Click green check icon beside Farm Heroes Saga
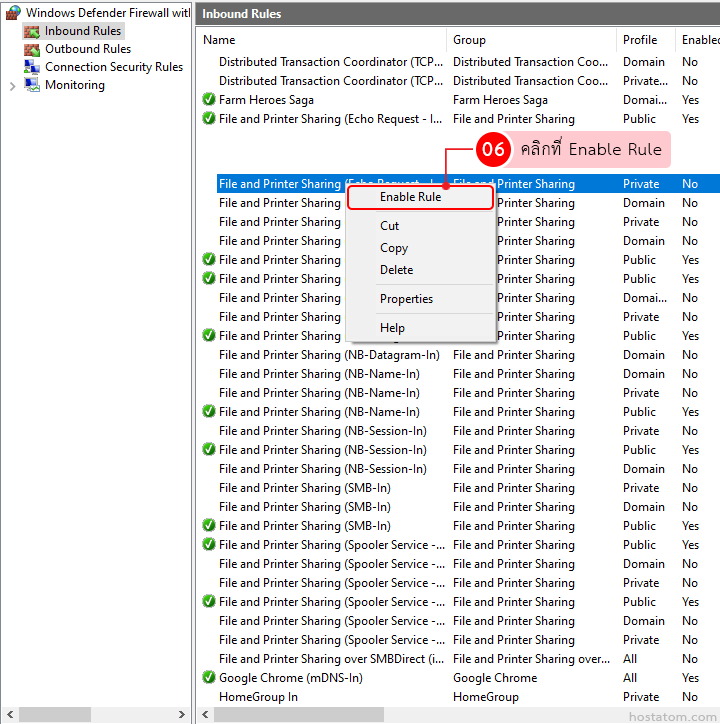Viewport: 720px width, 724px height. [x=209, y=100]
